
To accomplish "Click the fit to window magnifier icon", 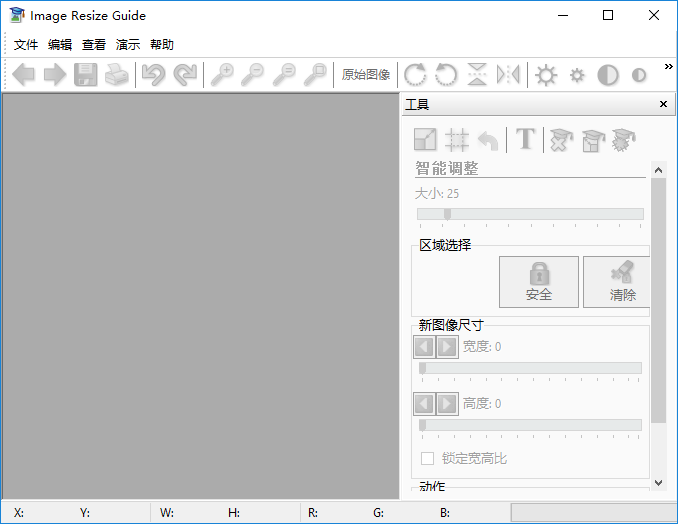I will click(x=315, y=75).
